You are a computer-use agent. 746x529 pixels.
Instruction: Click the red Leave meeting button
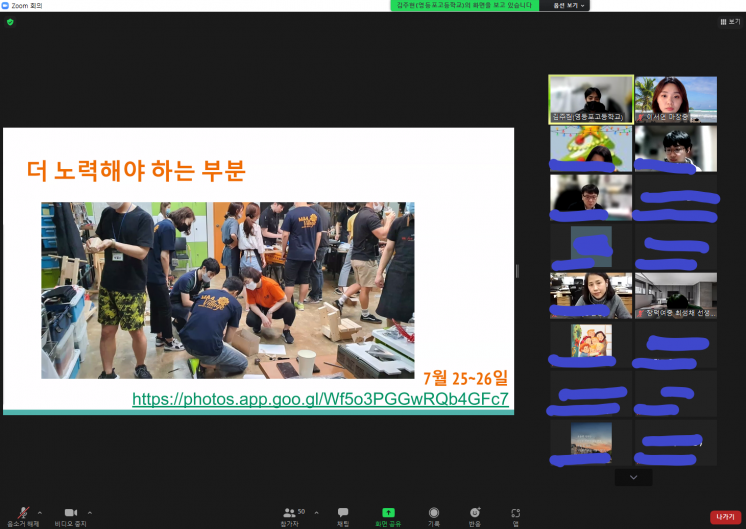pos(725,517)
